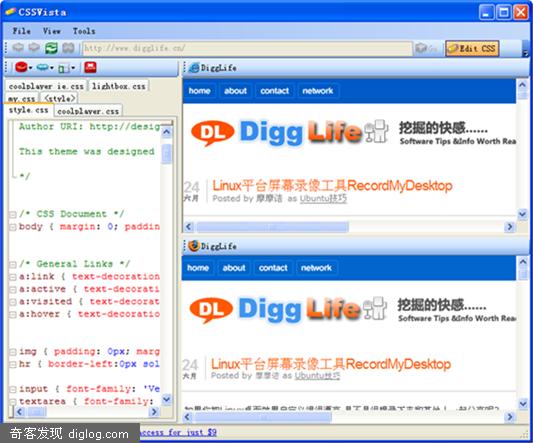Screen dimensions: 533x443
Task: Switch to the lightbox.css tab
Action: 118,86
